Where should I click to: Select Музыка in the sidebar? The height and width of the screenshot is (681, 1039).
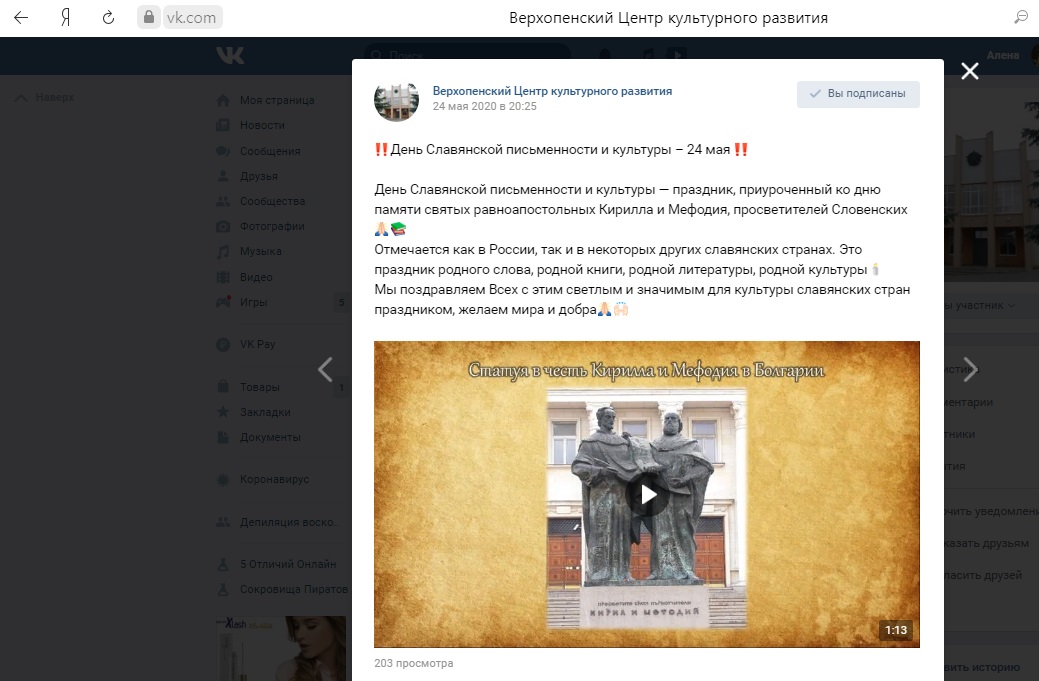pos(260,251)
